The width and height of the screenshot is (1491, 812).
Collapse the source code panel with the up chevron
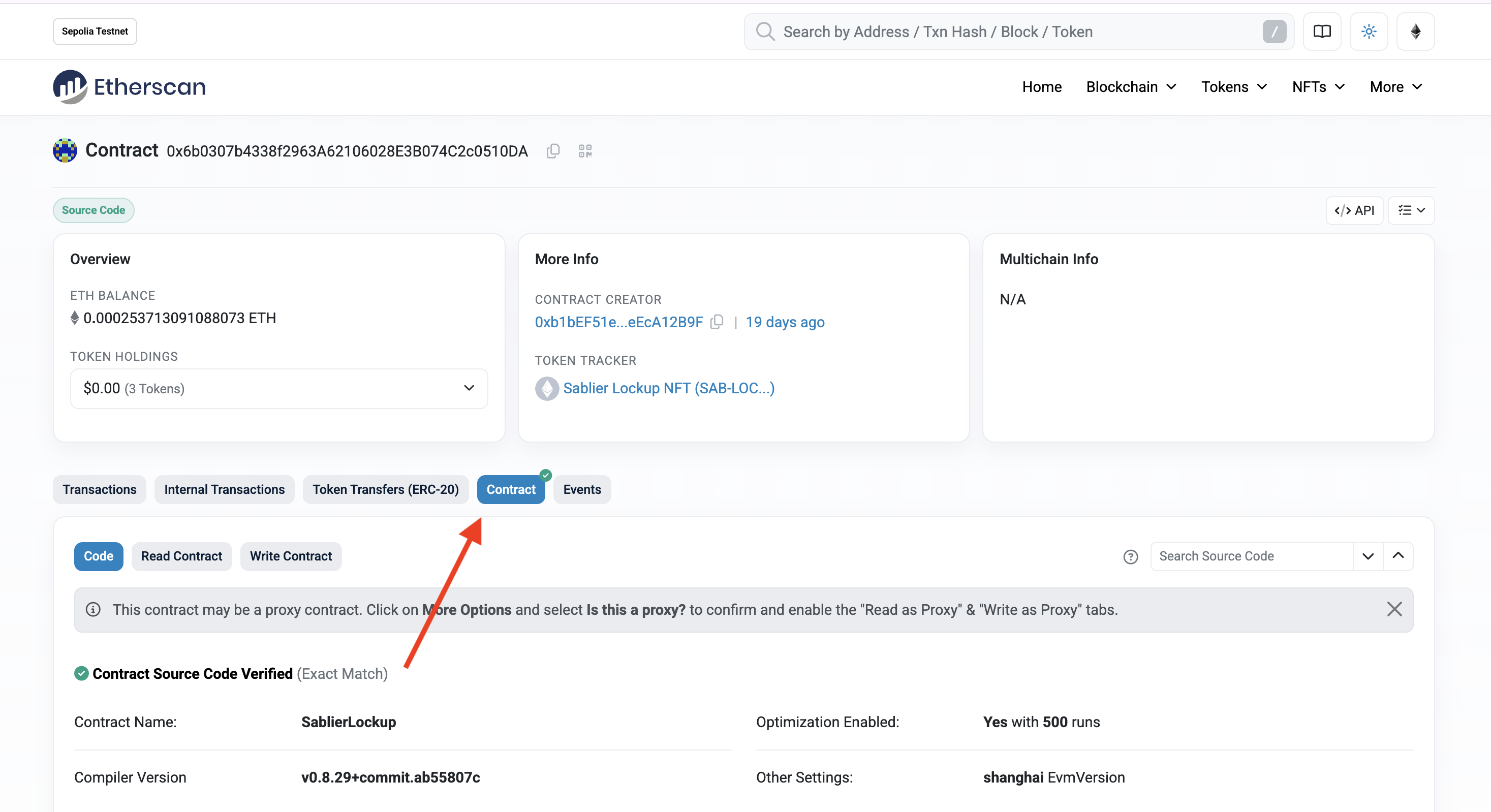click(x=1399, y=556)
